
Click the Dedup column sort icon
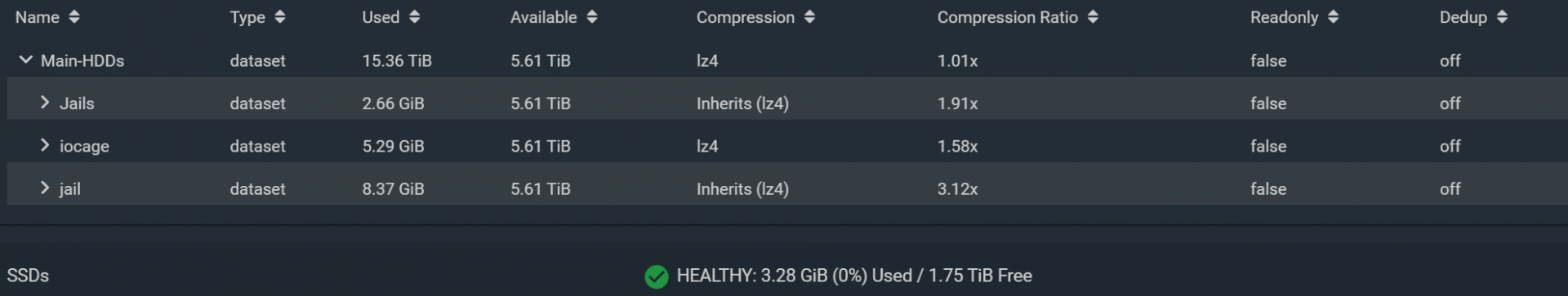(x=1502, y=17)
